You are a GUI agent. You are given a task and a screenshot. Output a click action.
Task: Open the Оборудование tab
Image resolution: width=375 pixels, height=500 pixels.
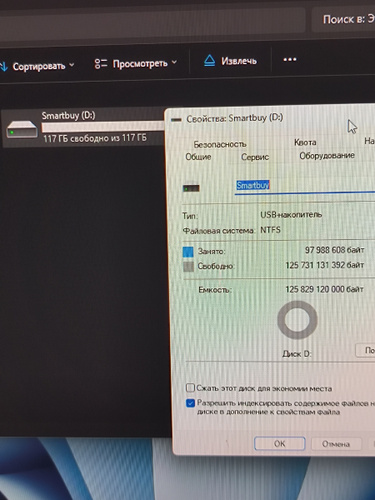pyautogui.click(x=327, y=156)
